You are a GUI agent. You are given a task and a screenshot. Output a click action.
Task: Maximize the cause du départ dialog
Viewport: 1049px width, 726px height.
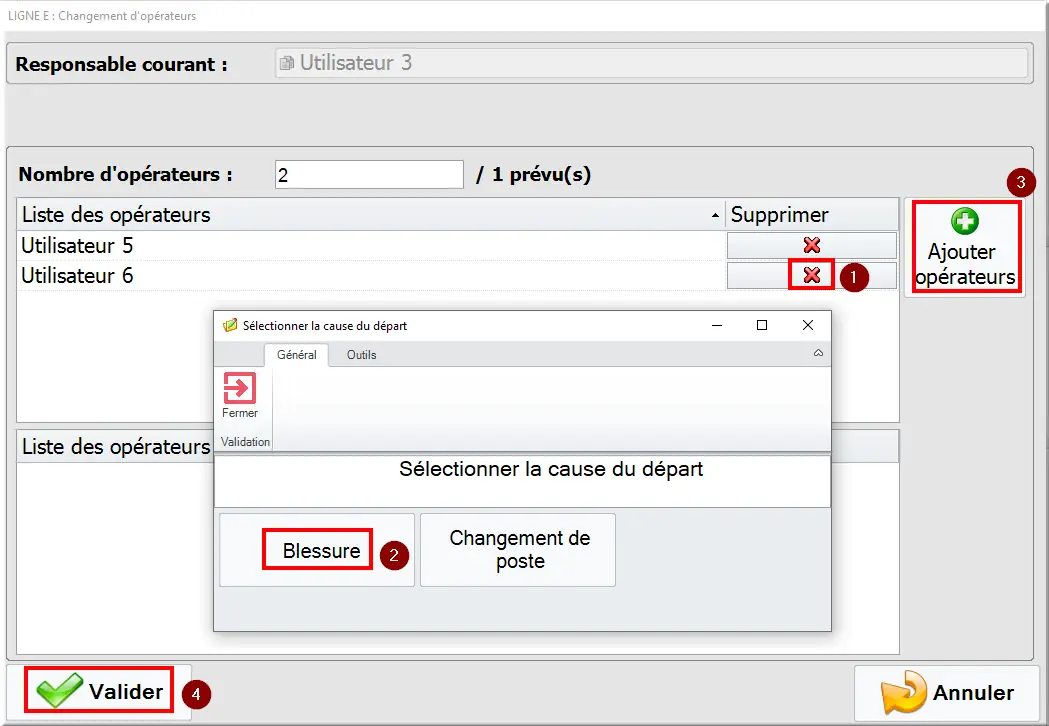761,325
